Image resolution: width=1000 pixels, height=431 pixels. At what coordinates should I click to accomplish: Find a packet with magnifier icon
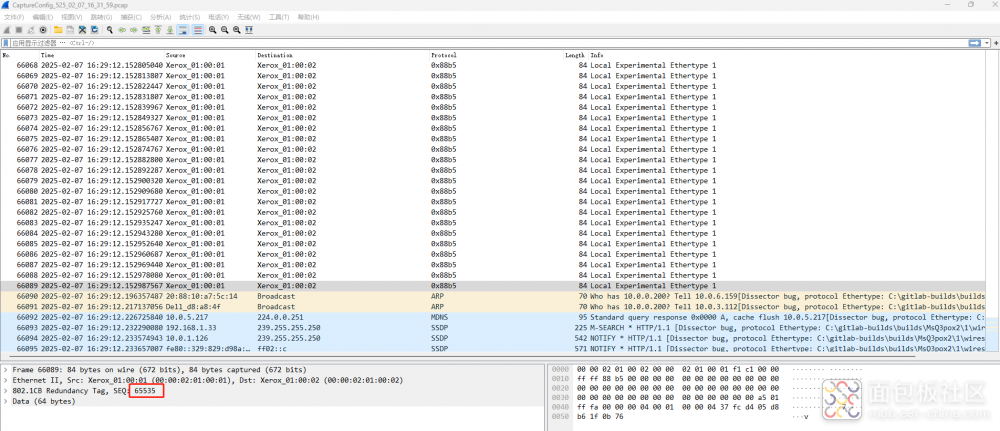click(110, 30)
